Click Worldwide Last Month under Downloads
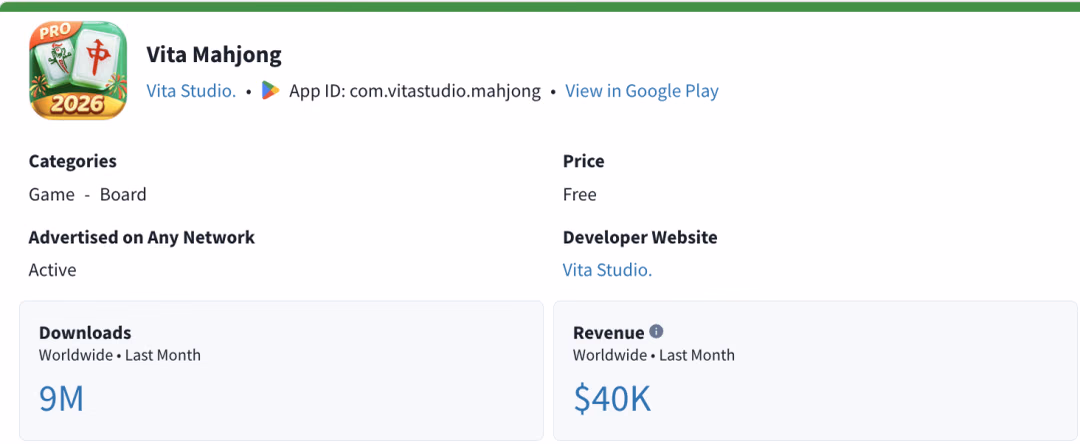Viewport: 1080px width, 444px height. click(x=120, y=355)
